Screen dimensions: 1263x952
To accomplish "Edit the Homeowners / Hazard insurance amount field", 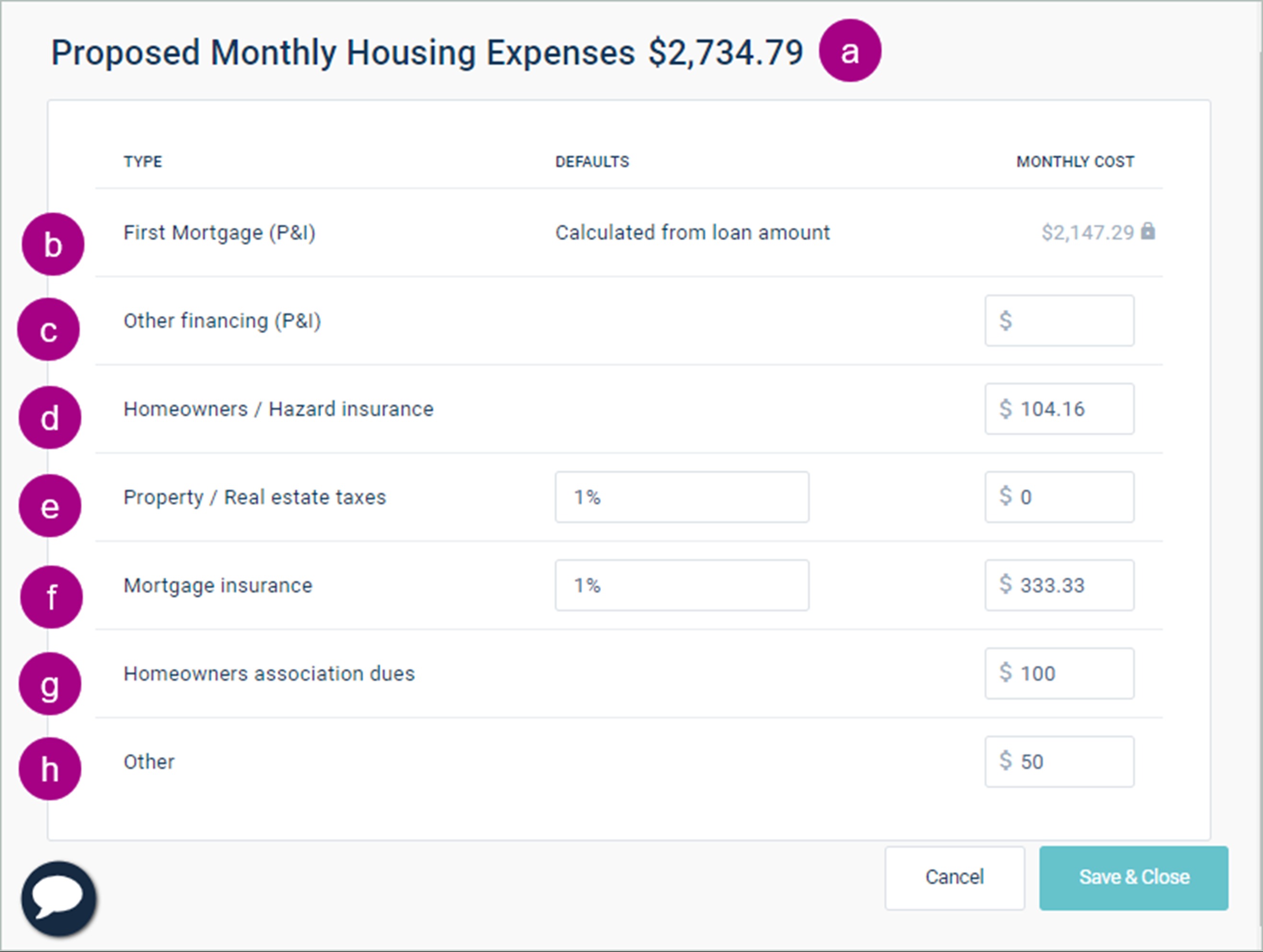I will [1059, 409].
